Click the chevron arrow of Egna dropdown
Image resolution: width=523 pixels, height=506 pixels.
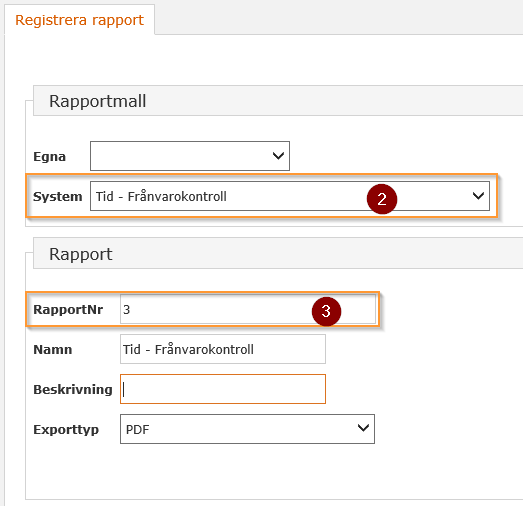278,155
